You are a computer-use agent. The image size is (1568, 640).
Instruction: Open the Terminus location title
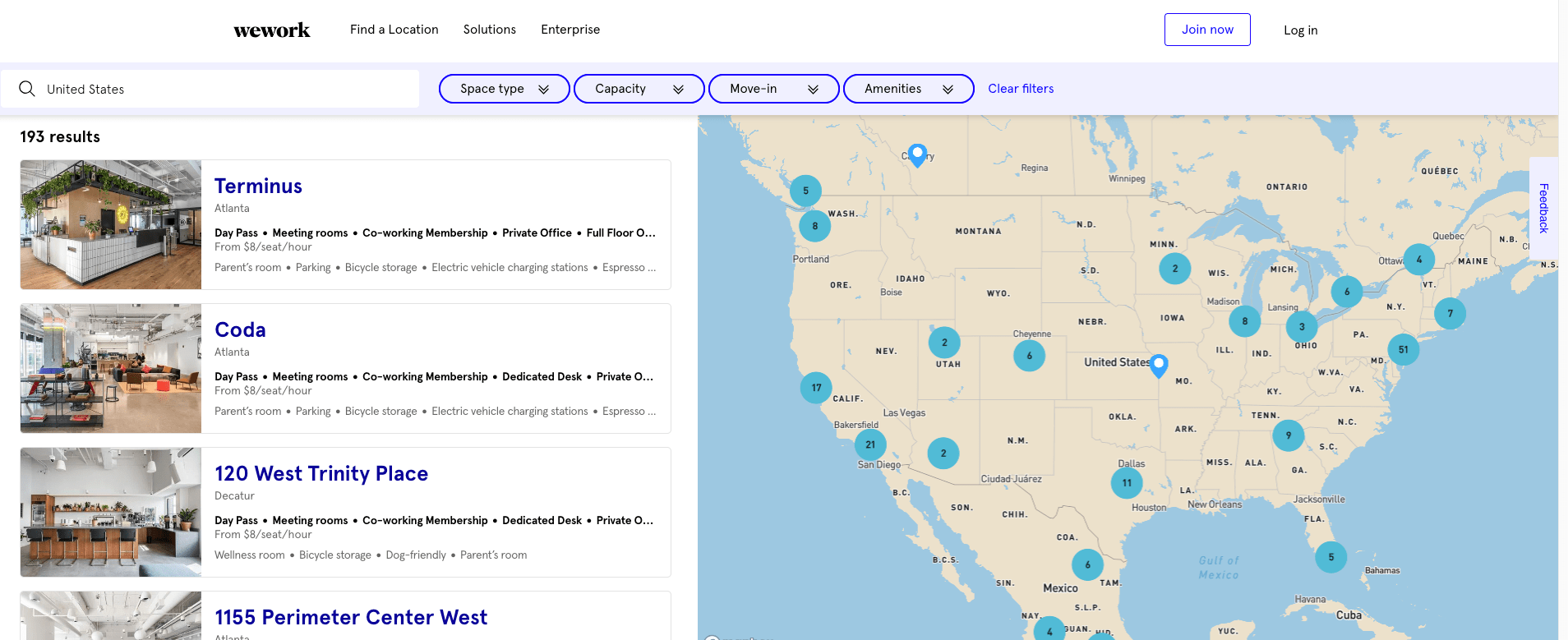[258, 186]
